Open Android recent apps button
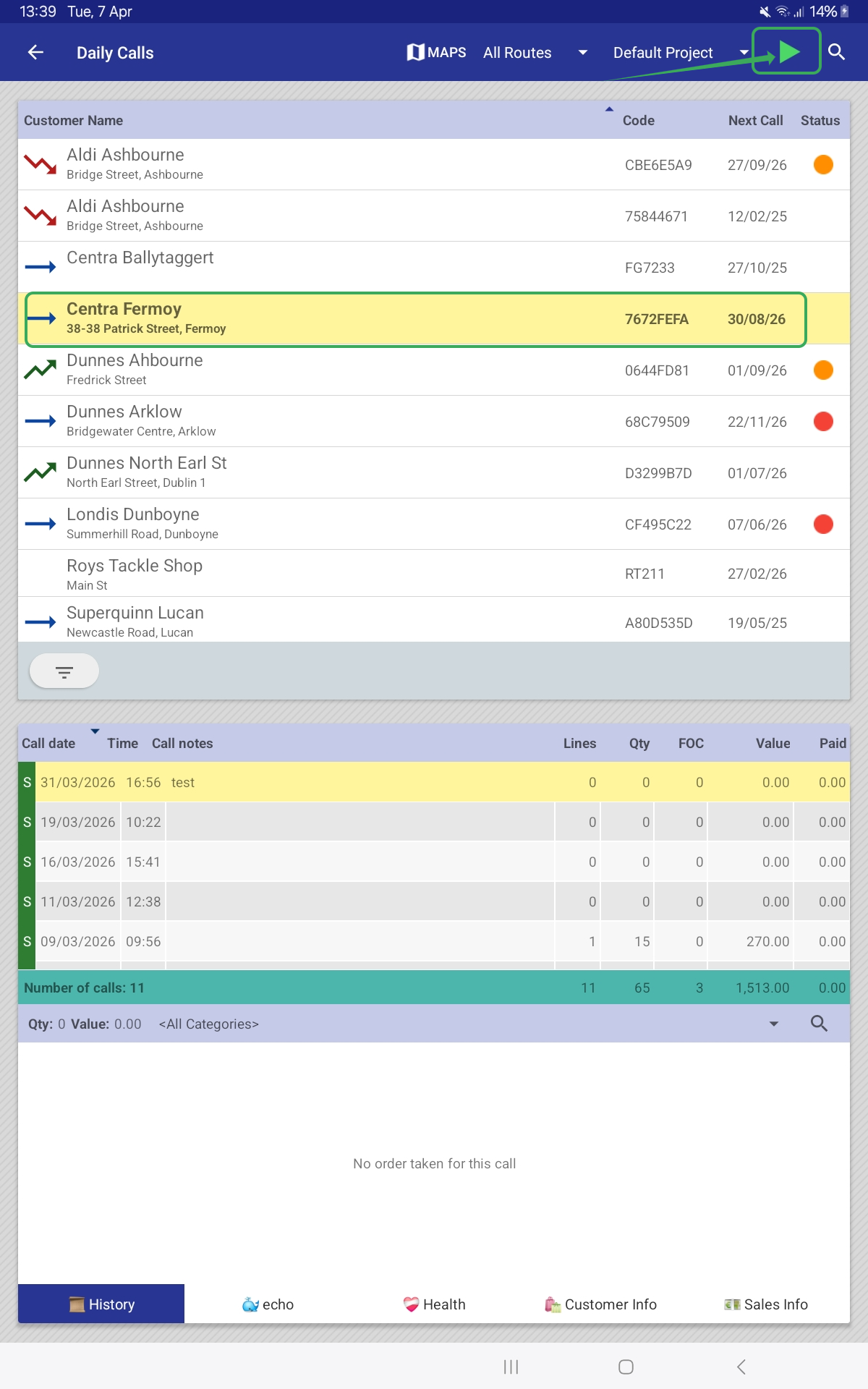Image resolution: width=868 pixels, height=1389 pixels. click(511, 1367)
